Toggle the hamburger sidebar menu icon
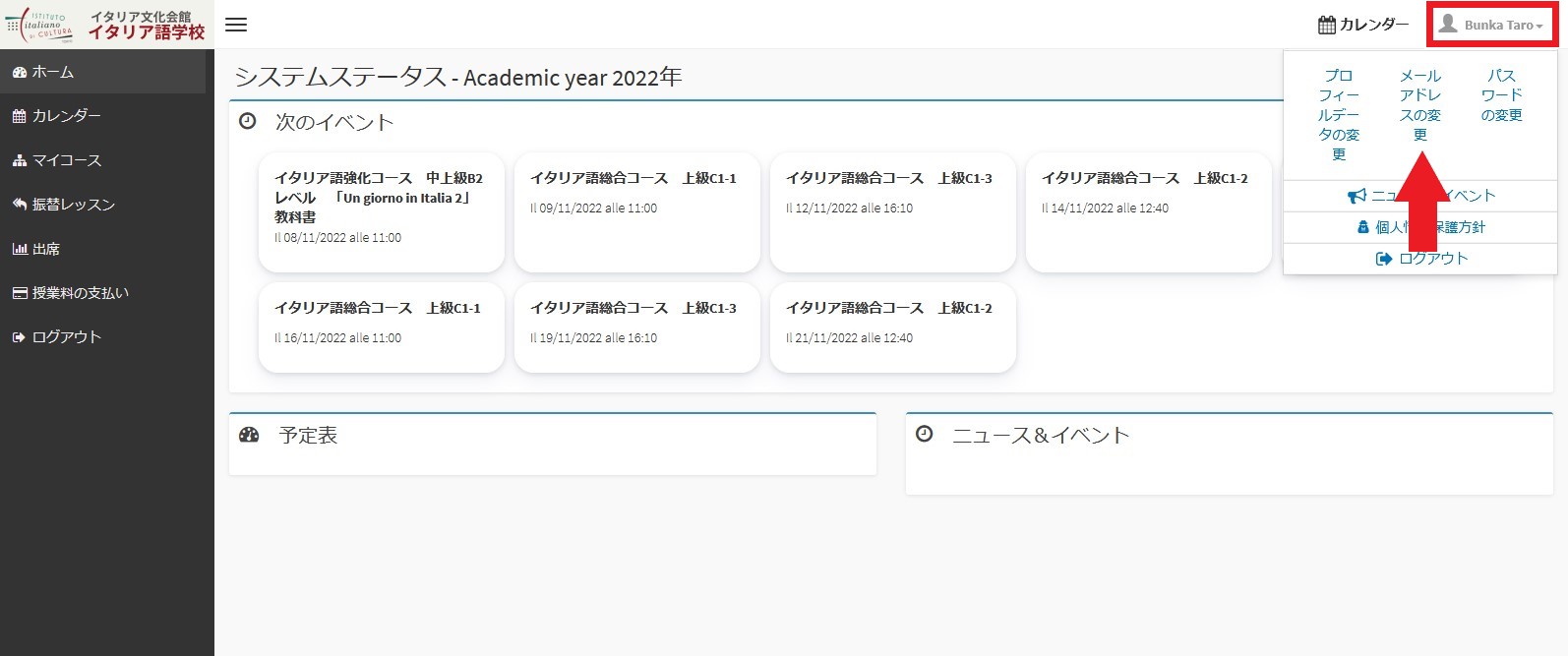Viewport: 1568px width, 656px height. pyautogui.click(x=236, y=25)
